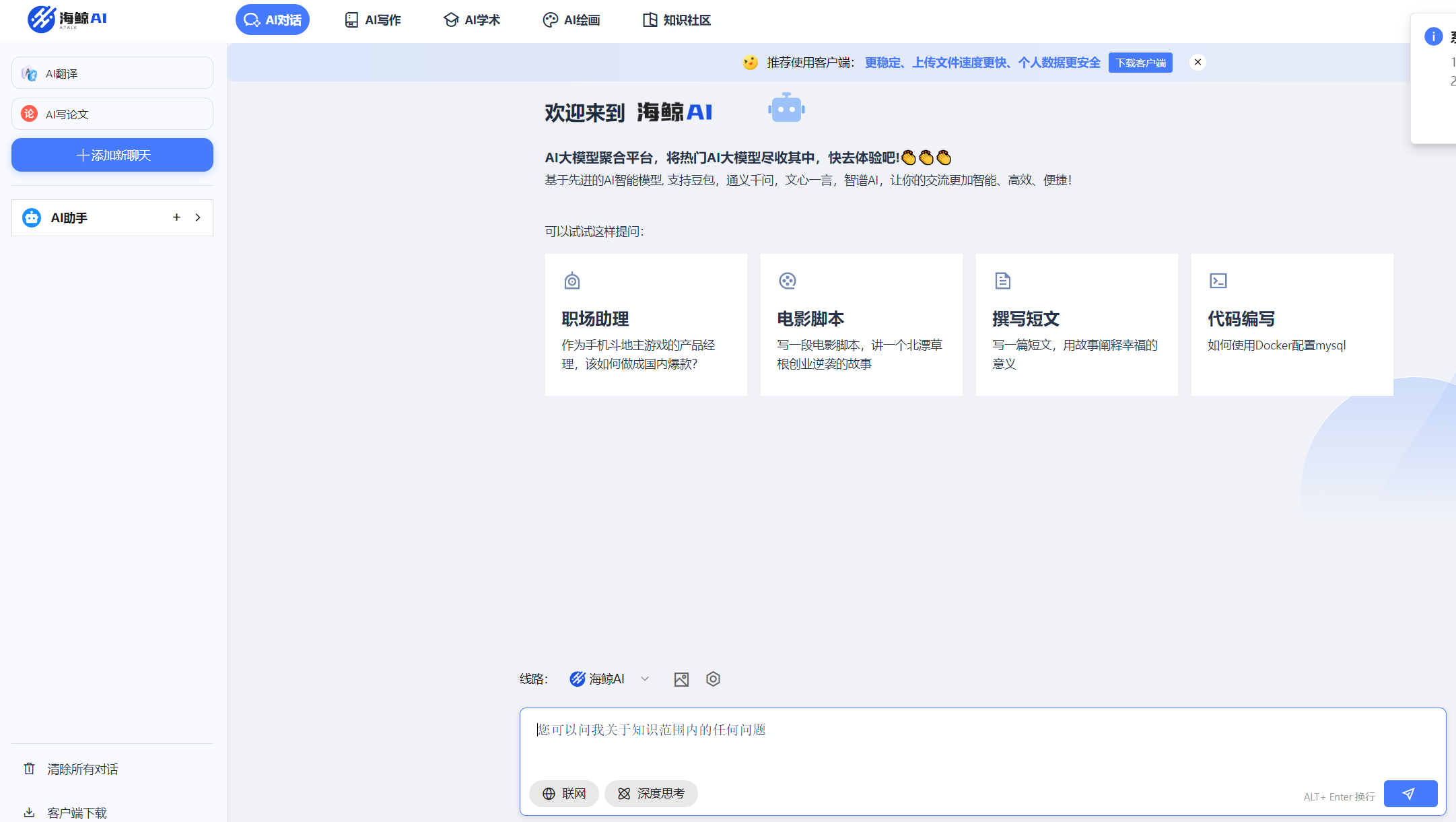Click the 添加新聊天 button
Screen dimensions: 1456x822
pyautogui.click(x=112, y=155)
